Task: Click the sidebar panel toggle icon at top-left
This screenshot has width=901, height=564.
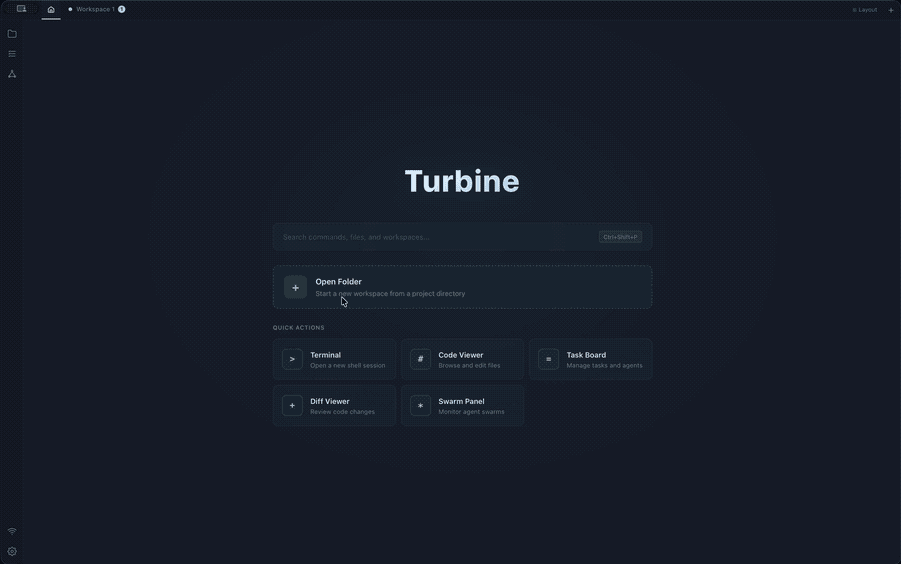Action: [x=21, y=9]
